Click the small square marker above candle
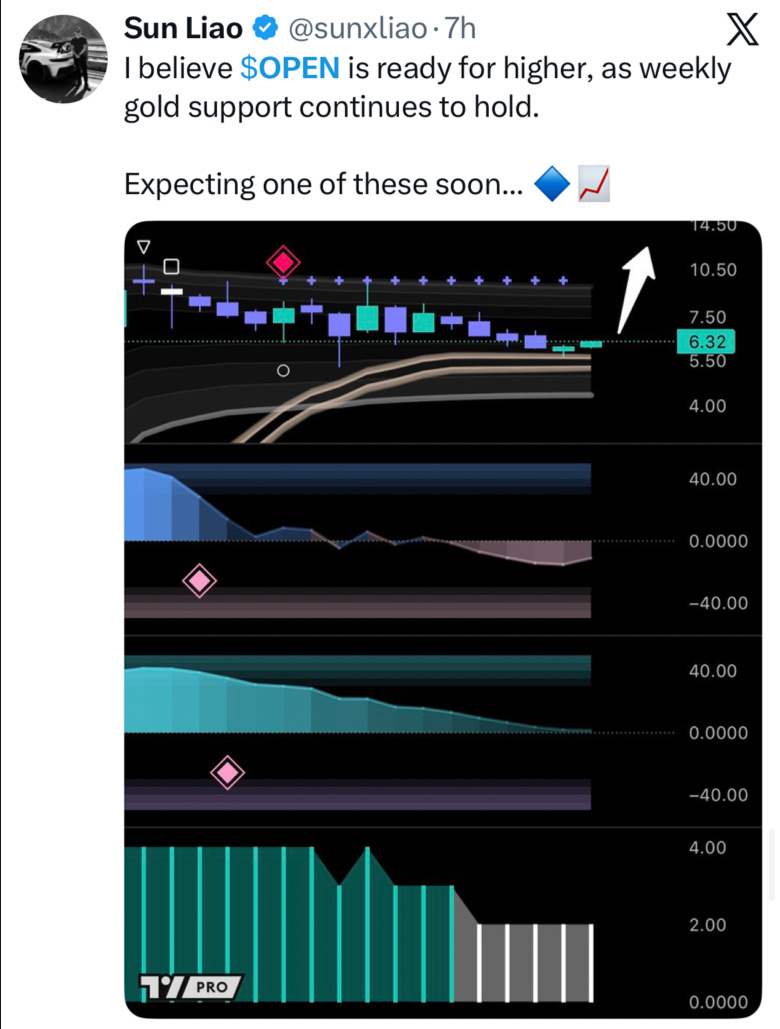The width and height of the screenshot is (780, 1029). [171, 266]
